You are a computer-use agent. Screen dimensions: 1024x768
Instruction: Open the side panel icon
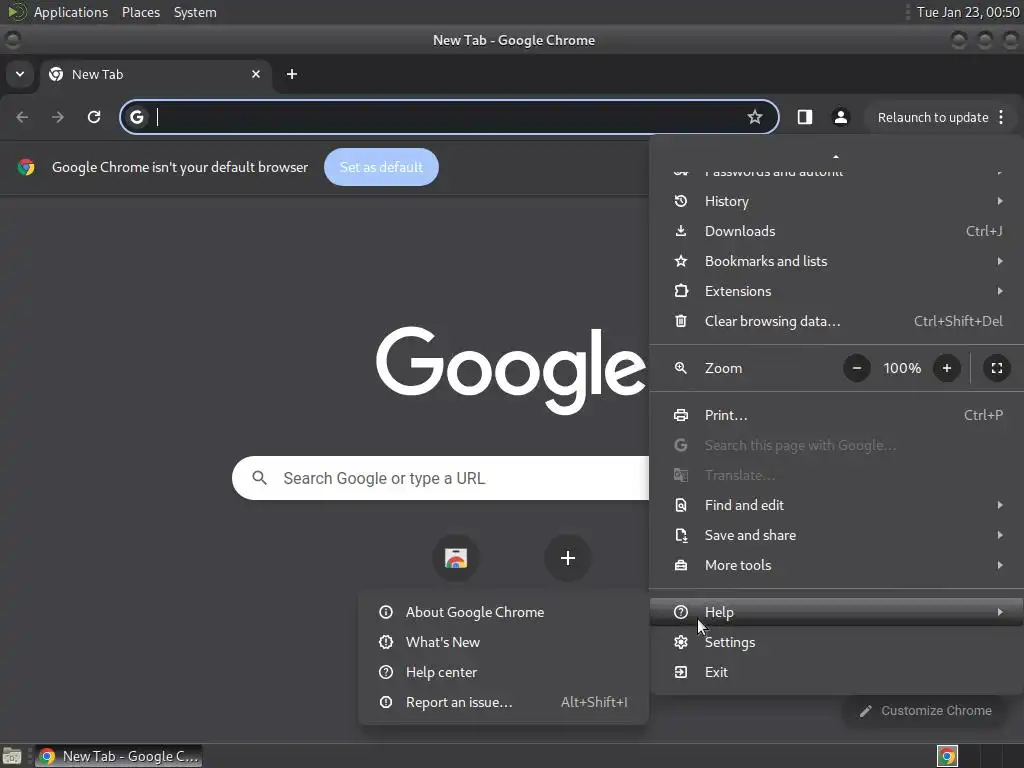pyautogui.click(x=805, y=117)
